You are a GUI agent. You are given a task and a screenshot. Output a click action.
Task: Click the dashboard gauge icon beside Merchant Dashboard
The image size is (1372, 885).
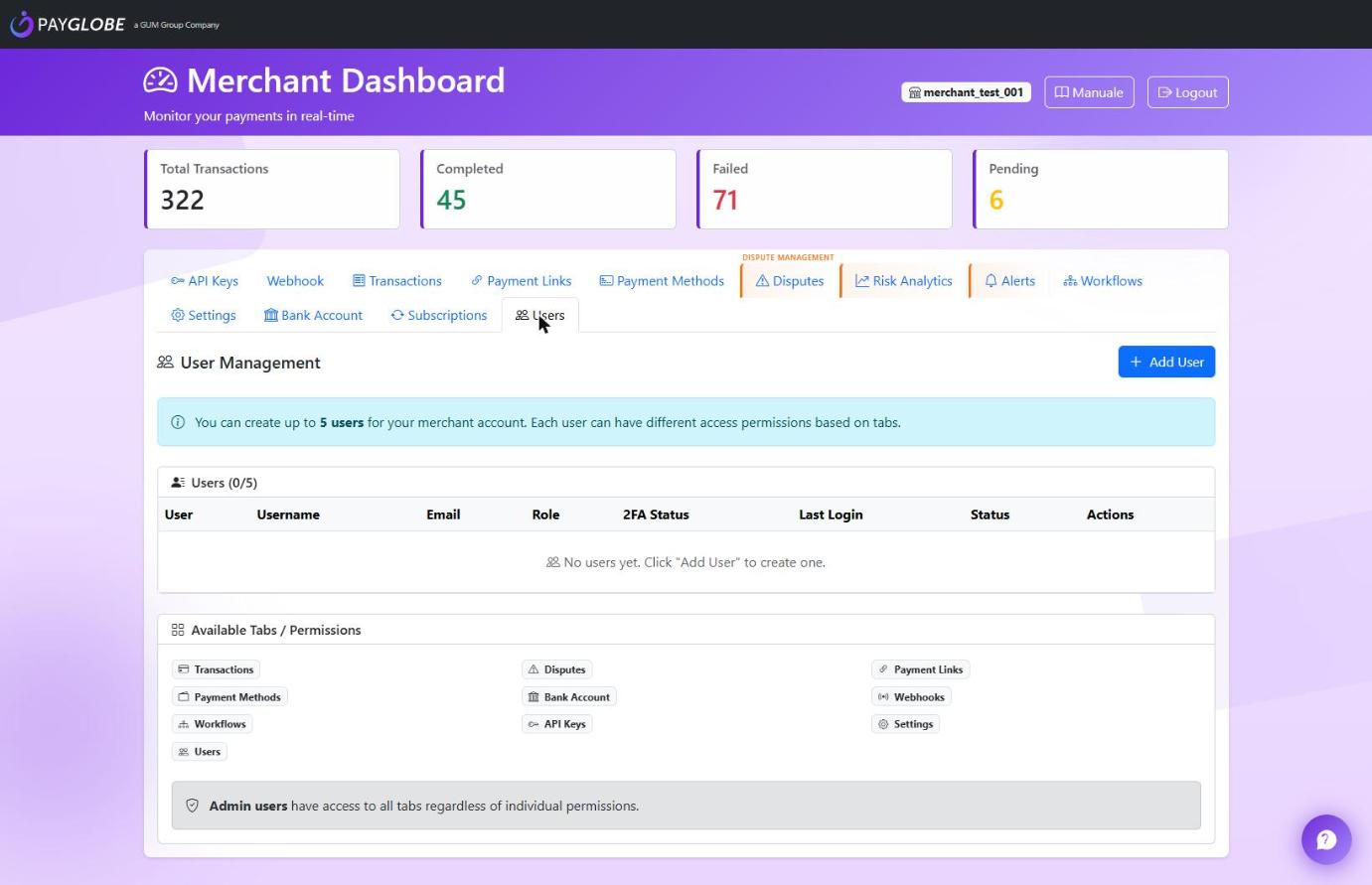coord(160,80)
